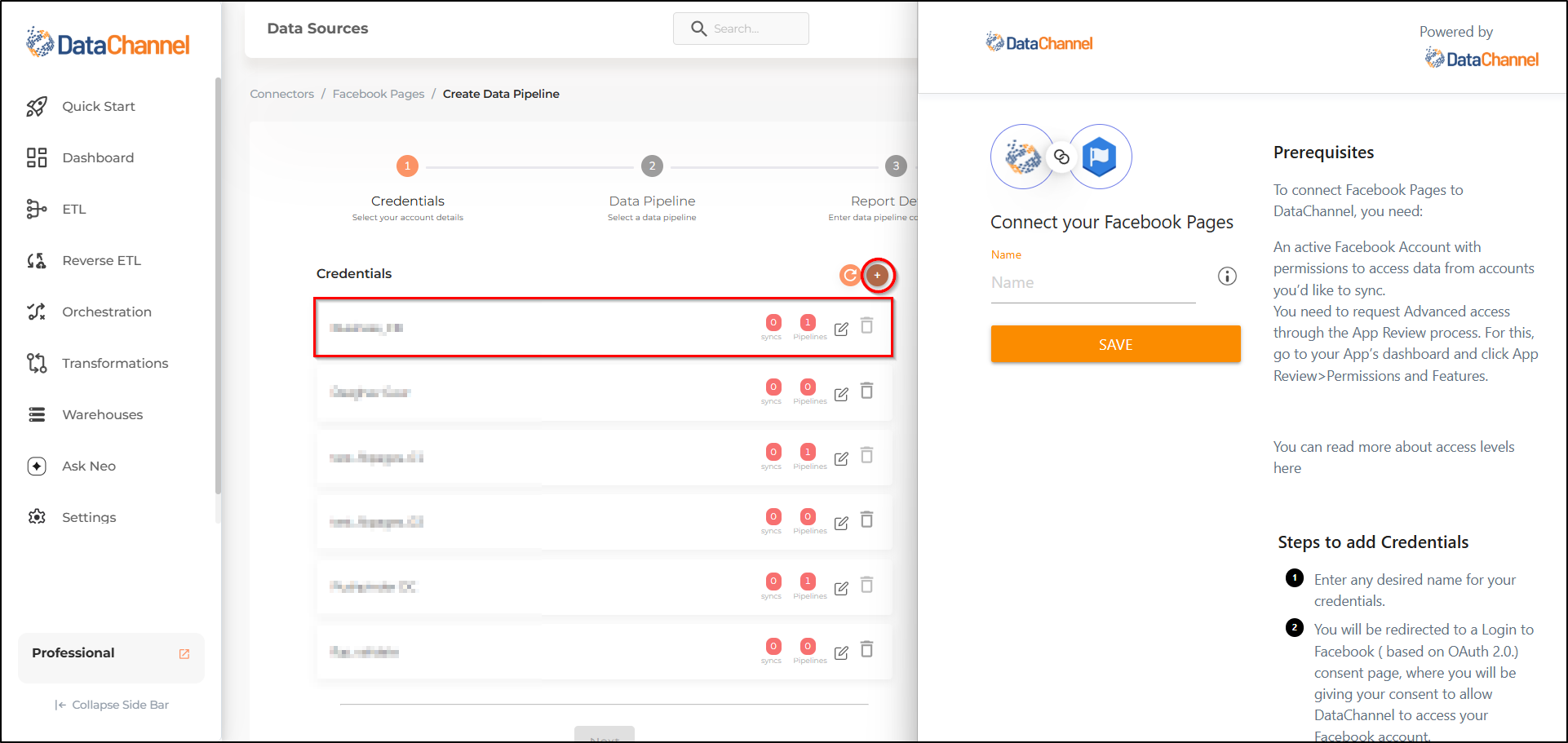Edit the third credential in the list
The height and width of the screenshot is (743, 1568).
pyautogui.click(x=841, y=458)
